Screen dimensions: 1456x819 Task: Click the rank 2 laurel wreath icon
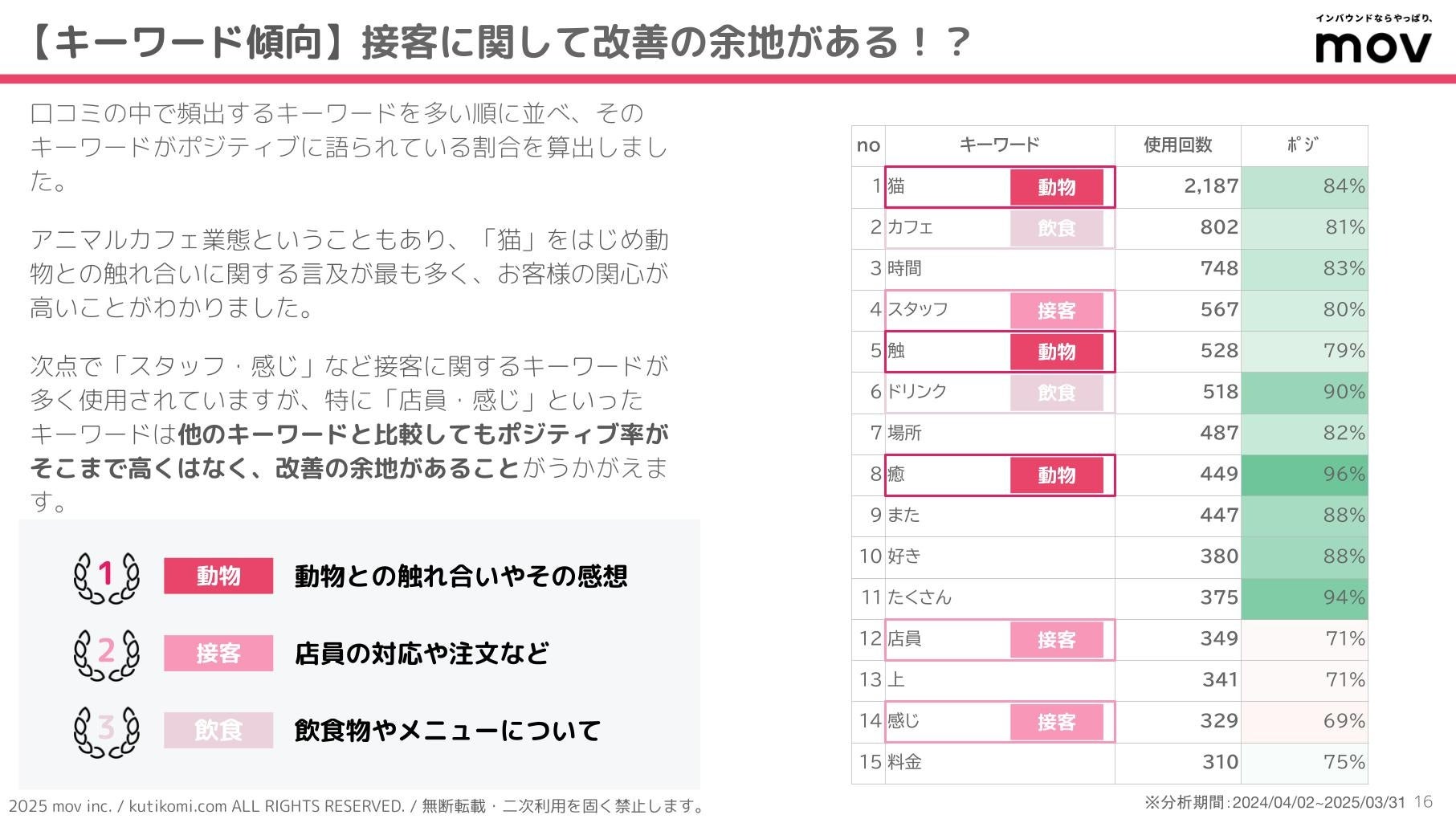click(x=106, y=653)
